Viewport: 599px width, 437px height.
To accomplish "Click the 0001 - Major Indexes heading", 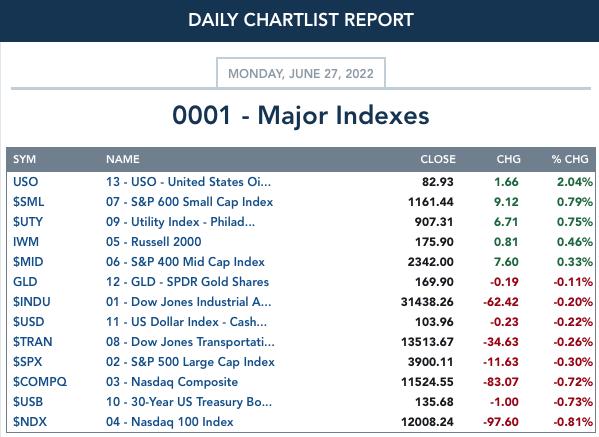I will (301, 115).
